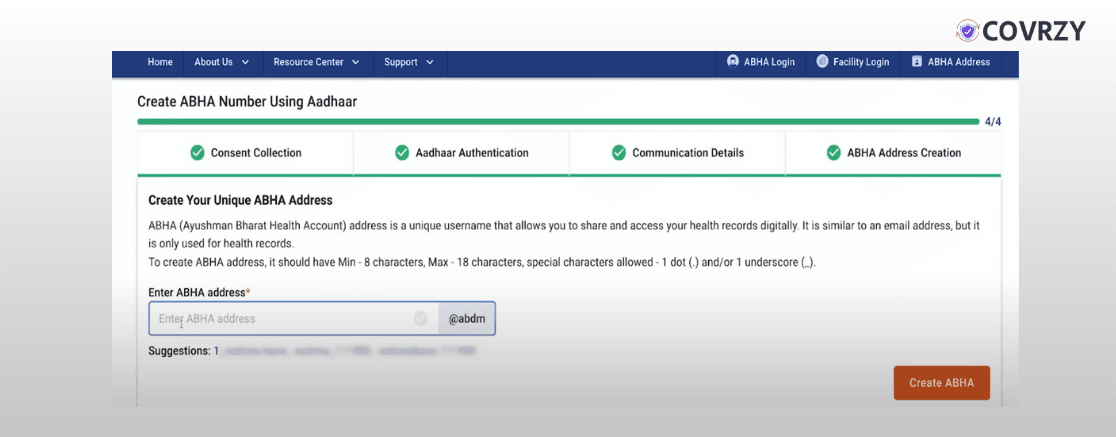The width and height of the screenshot is (1116, 437).
Task: Switch to the Communication Details step
Action: point(677,153)
